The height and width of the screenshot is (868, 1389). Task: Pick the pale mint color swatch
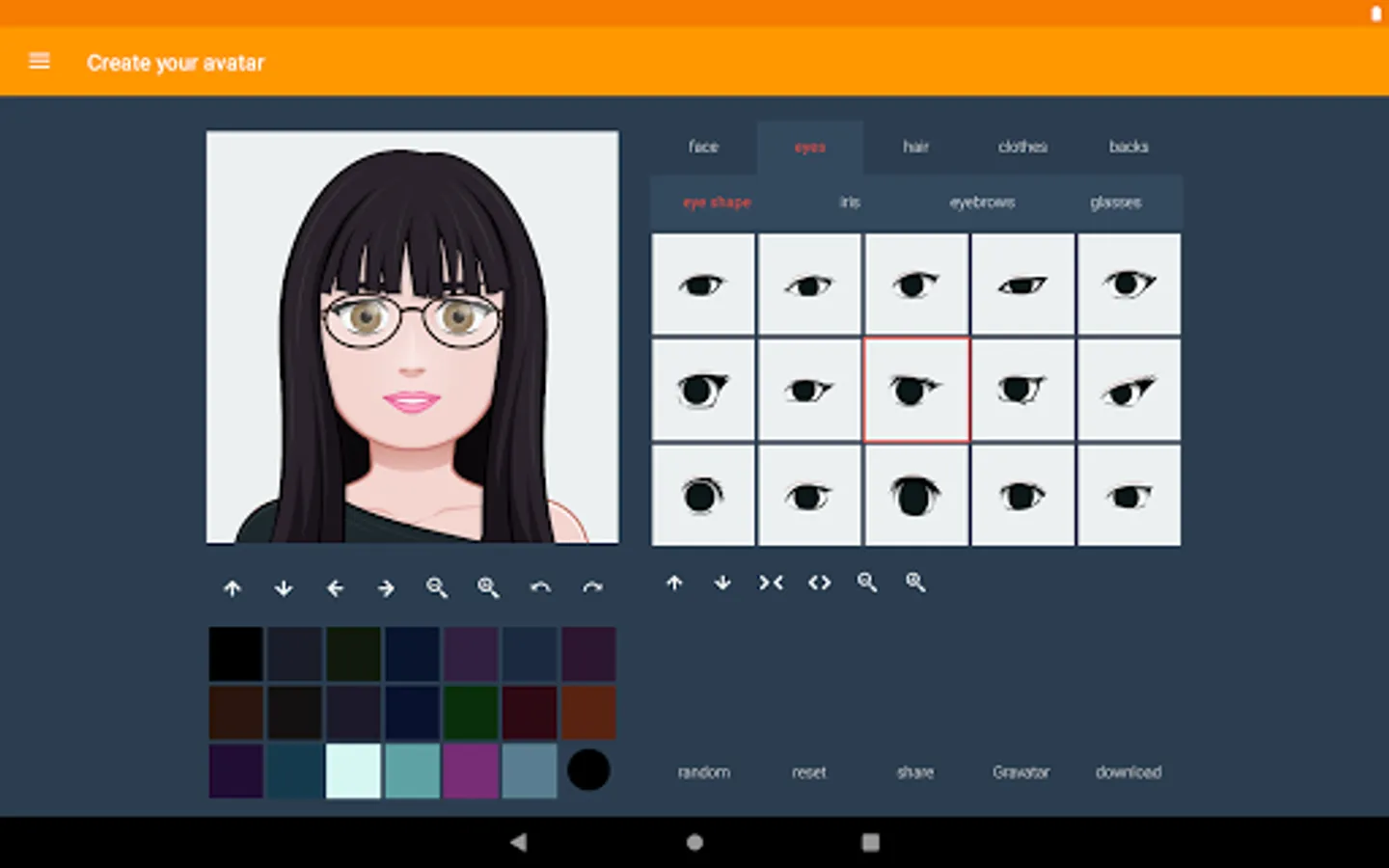point(353,771)
